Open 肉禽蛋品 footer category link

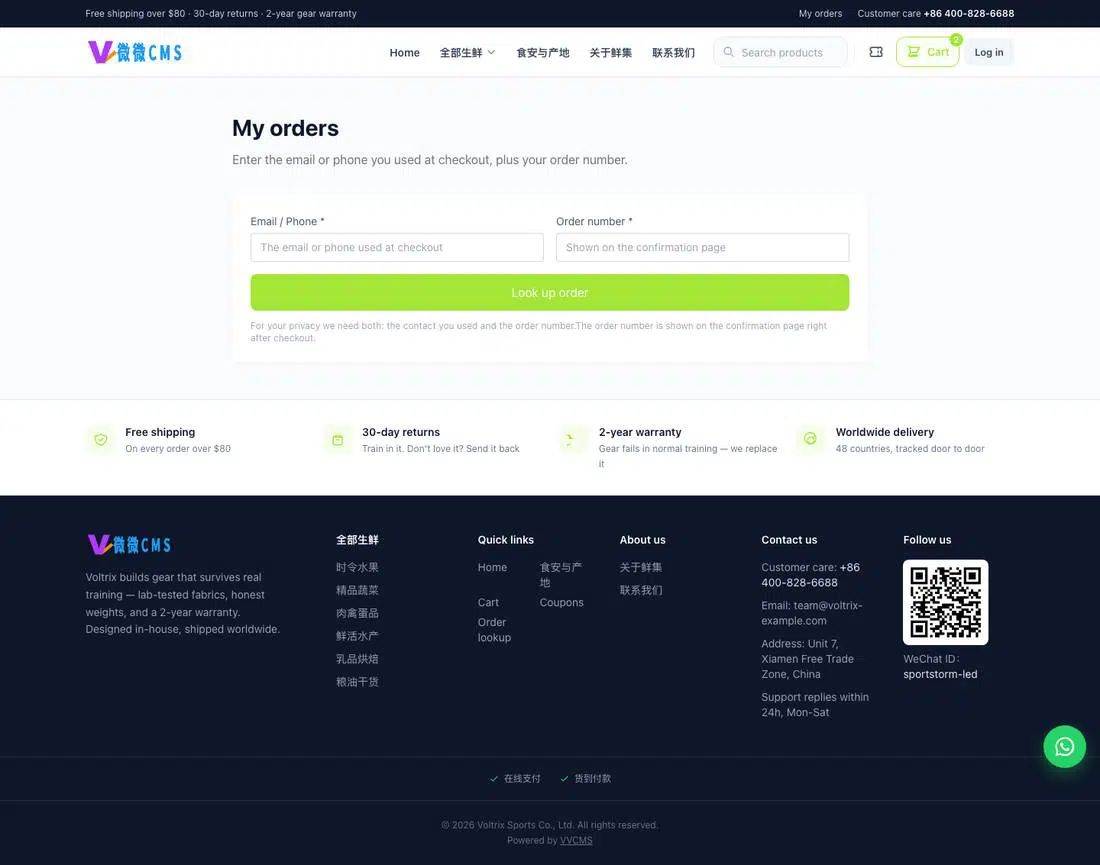point(357,613)
